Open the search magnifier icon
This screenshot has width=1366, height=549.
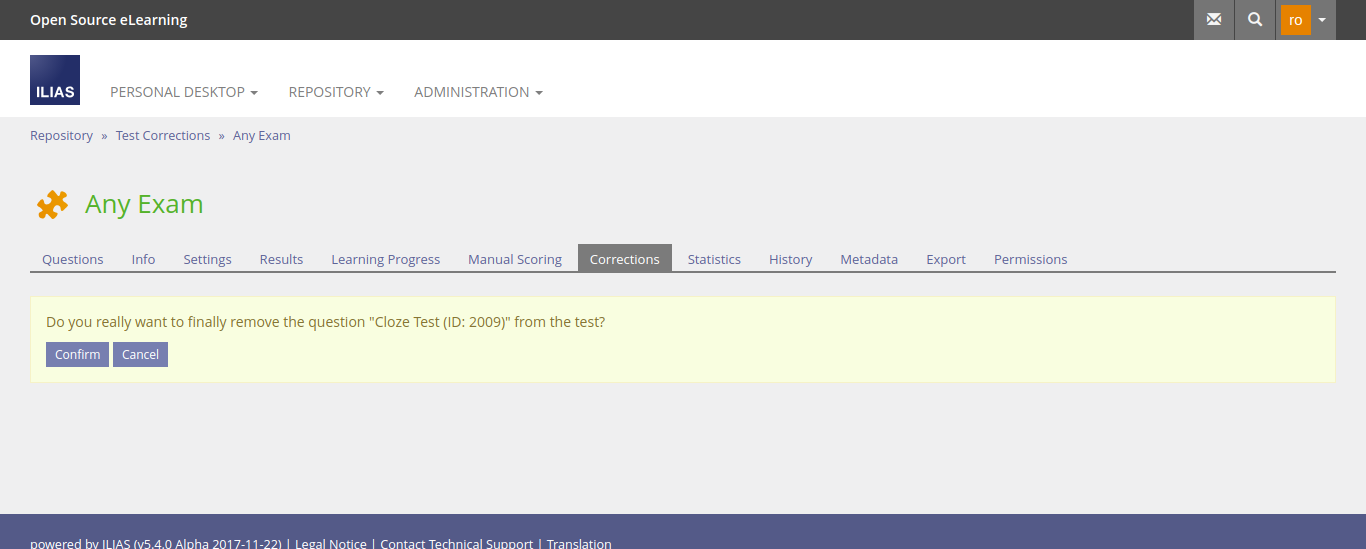(x=1255, y=20)
